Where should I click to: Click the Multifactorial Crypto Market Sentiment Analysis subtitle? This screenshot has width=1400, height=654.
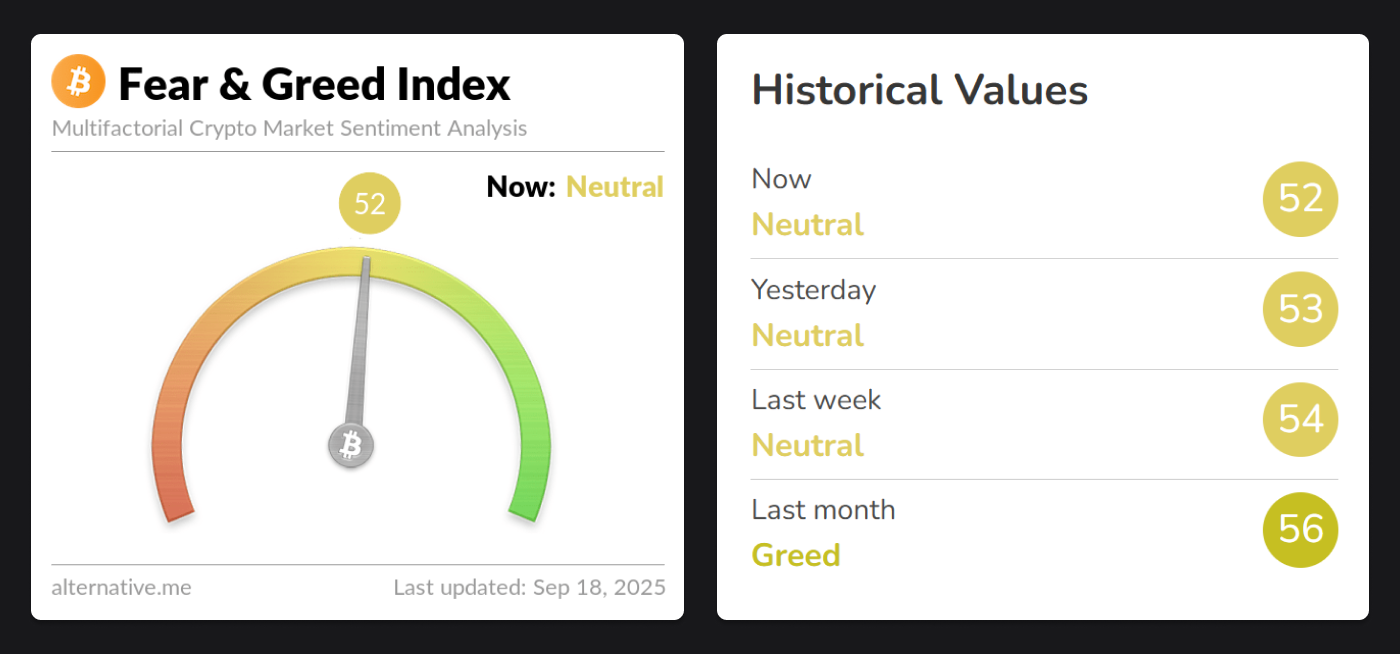point(289,129)
